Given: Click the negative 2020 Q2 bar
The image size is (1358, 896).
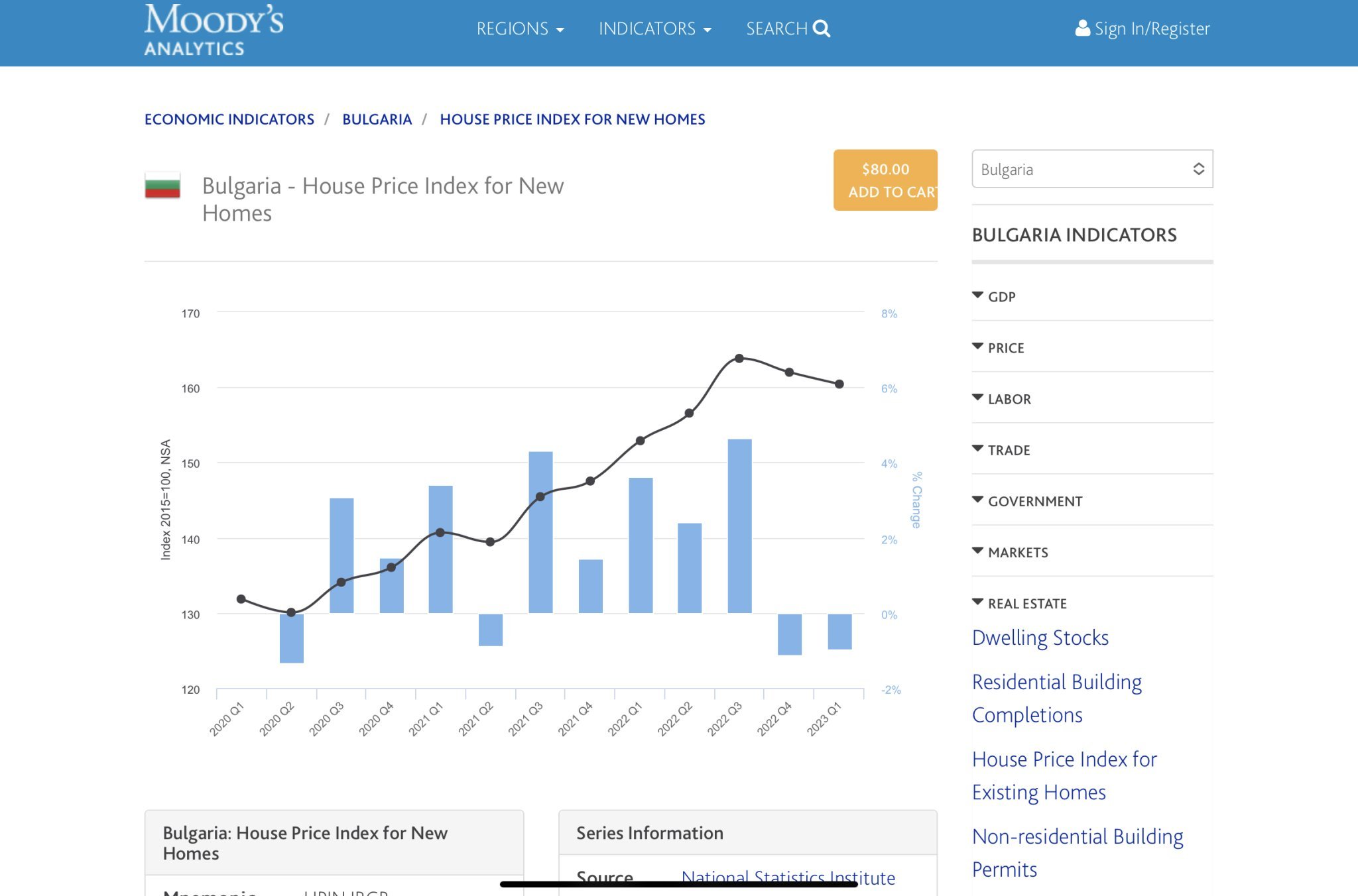Looking at the screenshot, I should [291, 640].
